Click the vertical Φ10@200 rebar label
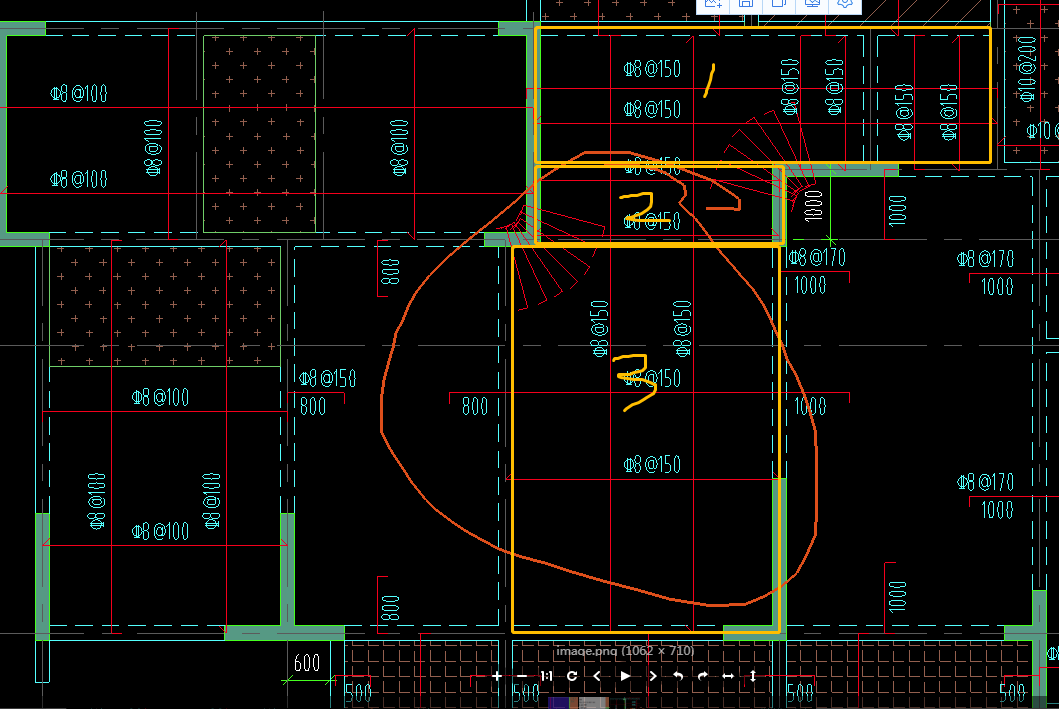1059x709 pixels. click(x=1027, y=69)
